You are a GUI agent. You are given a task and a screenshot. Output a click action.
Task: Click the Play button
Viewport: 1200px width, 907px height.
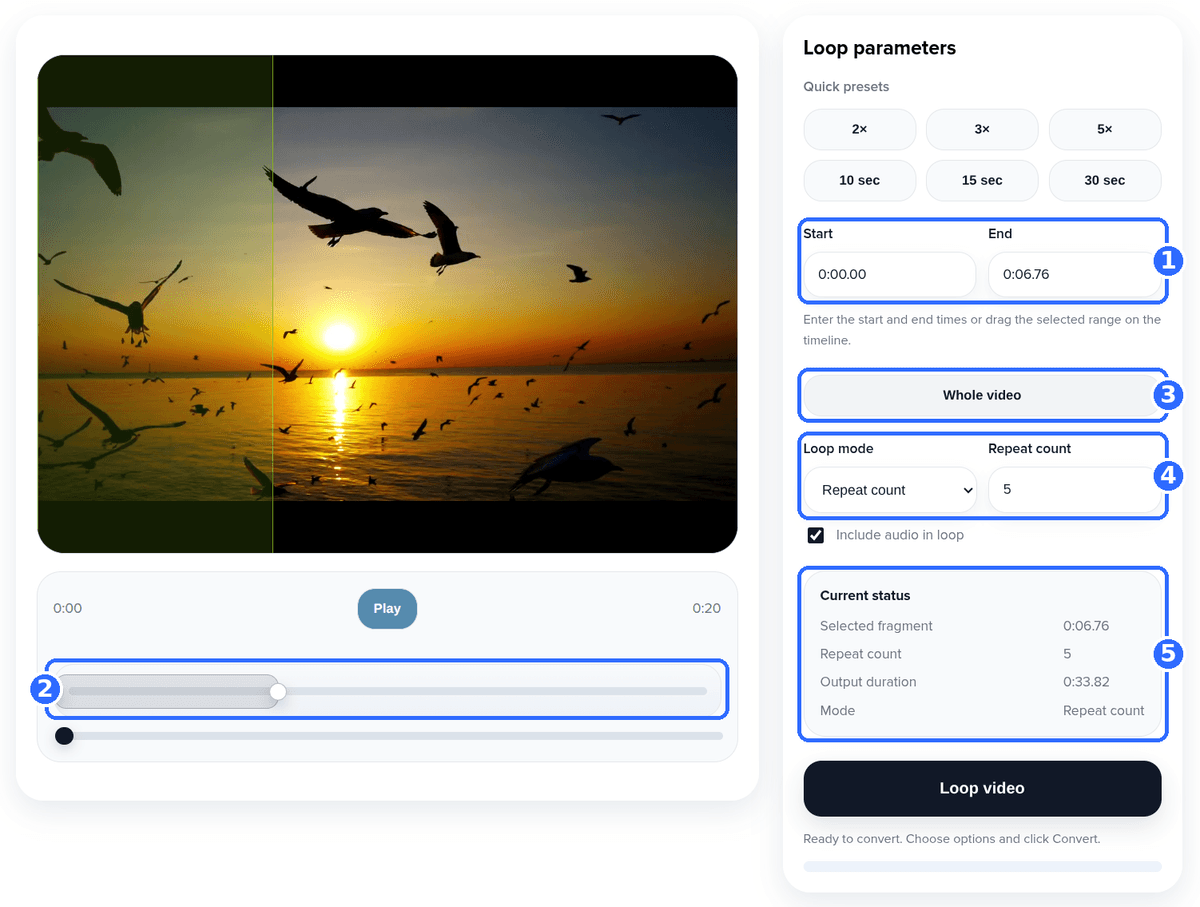pos(387,608)
